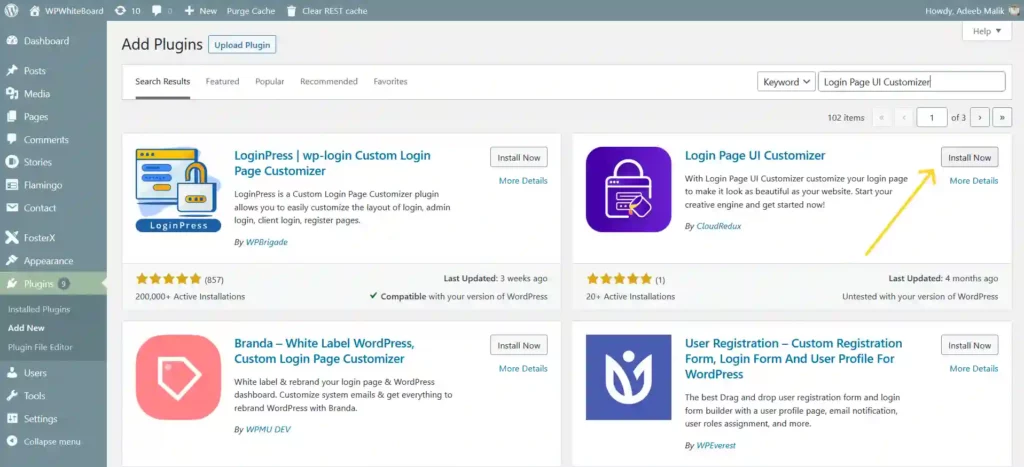Open Installed Plugins submenu item
The image size is (1024, 467).
pos(39,310)
